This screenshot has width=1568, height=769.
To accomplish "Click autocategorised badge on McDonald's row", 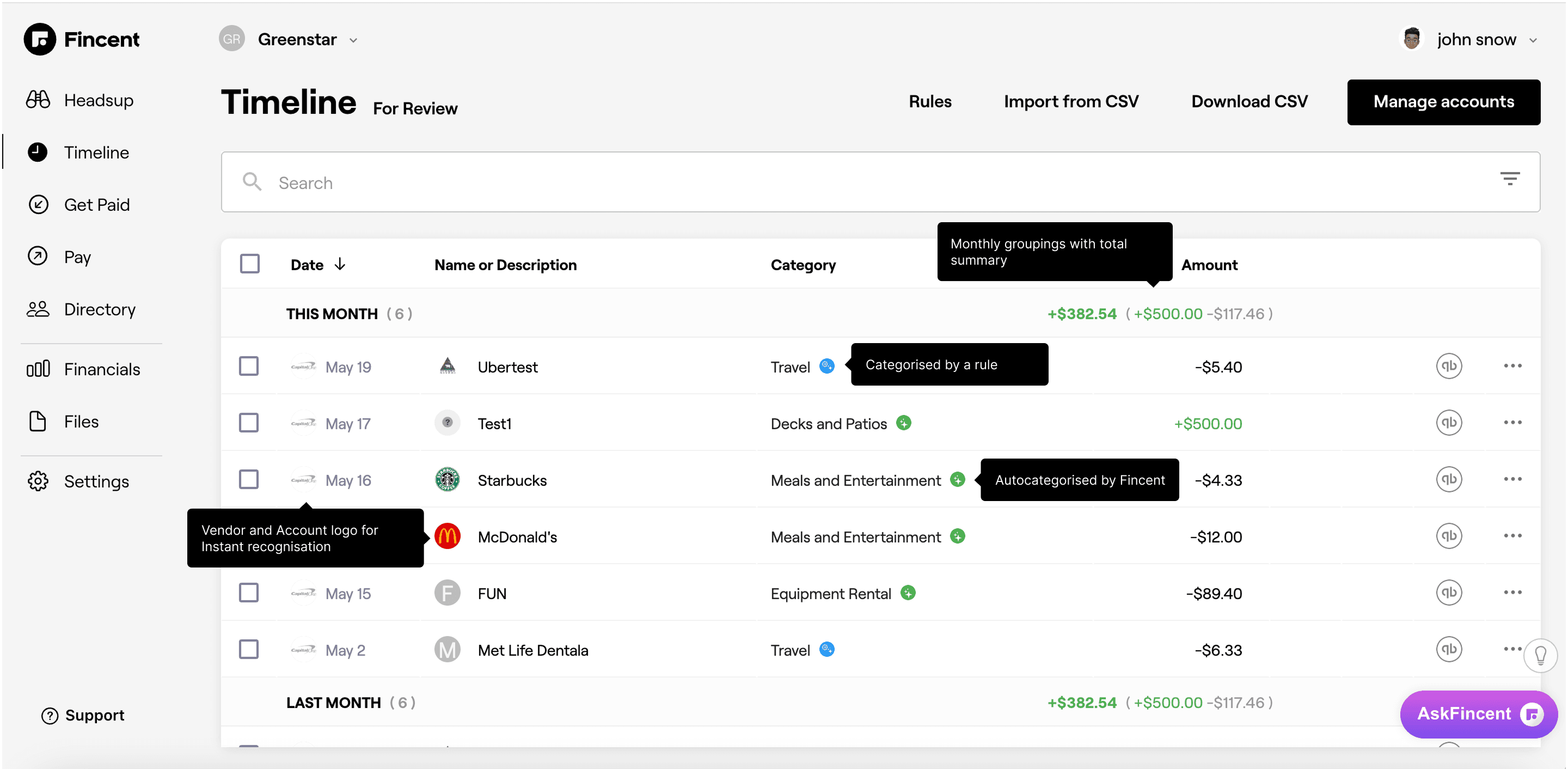I will click(x=958, y=536).
